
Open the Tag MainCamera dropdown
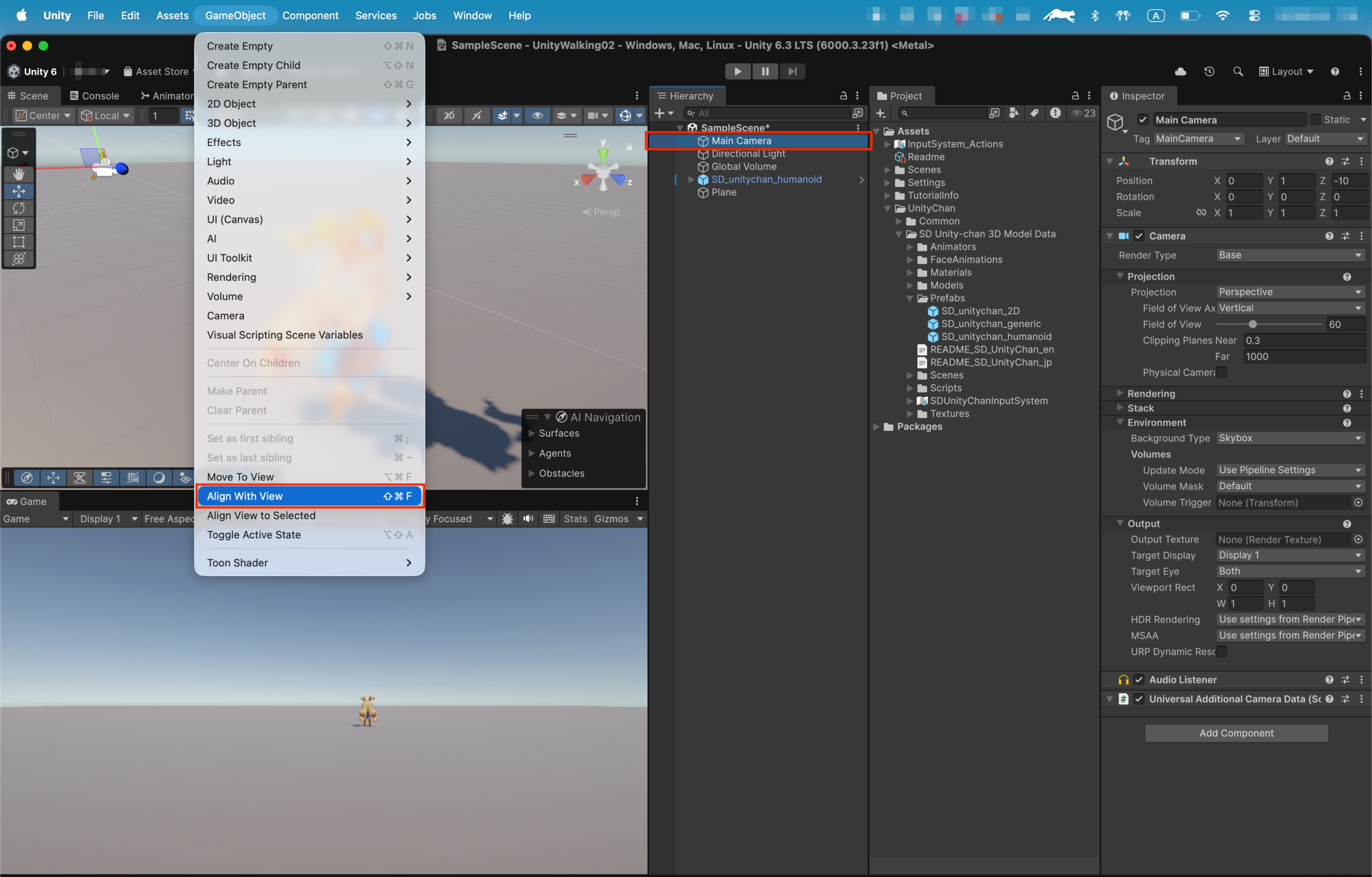(x=1198, y=138)
